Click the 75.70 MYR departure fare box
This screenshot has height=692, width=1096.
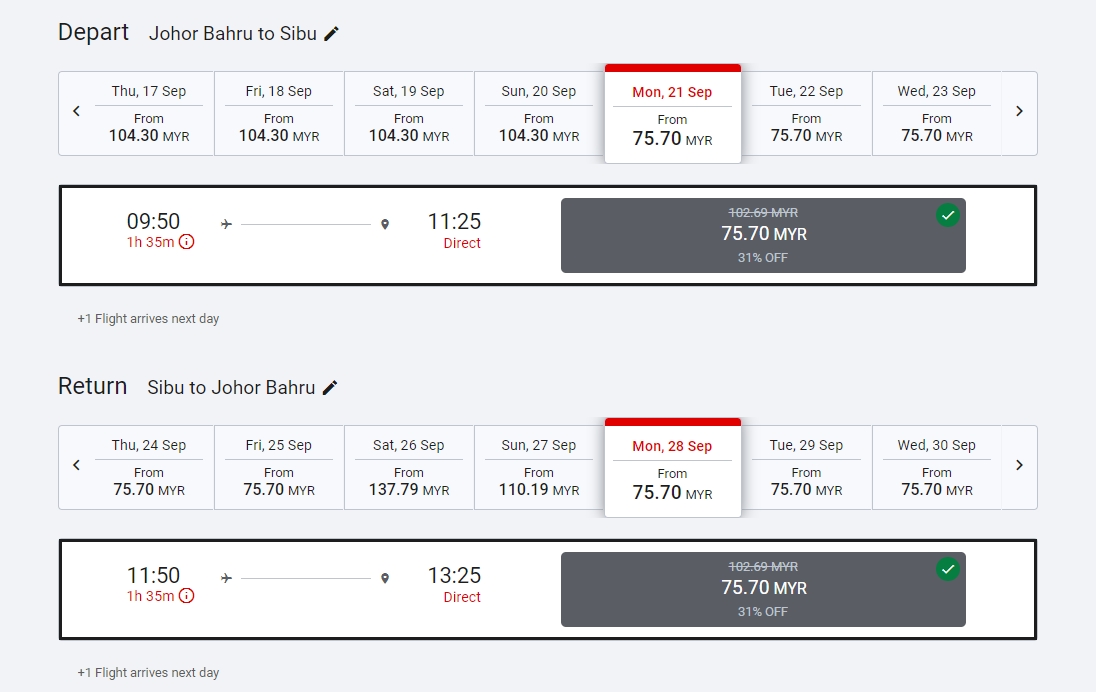click(763, 236)
